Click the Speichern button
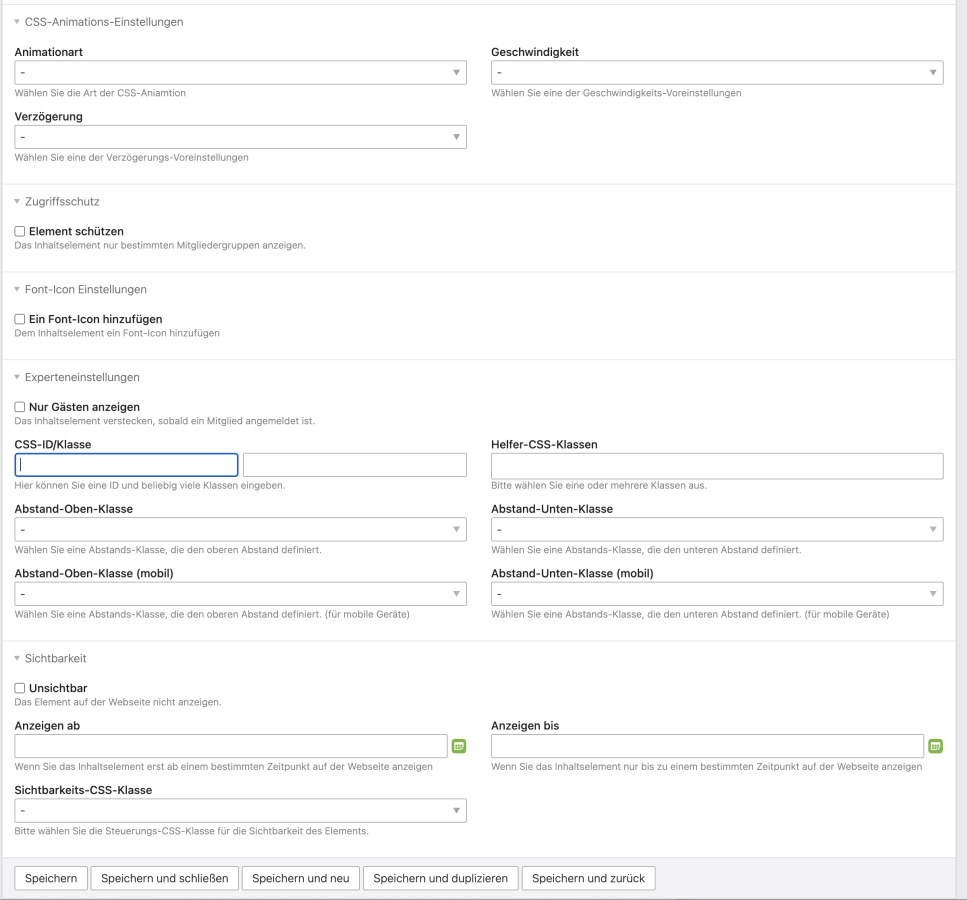This screenshot has height=900, width=967. click(51, 878)
